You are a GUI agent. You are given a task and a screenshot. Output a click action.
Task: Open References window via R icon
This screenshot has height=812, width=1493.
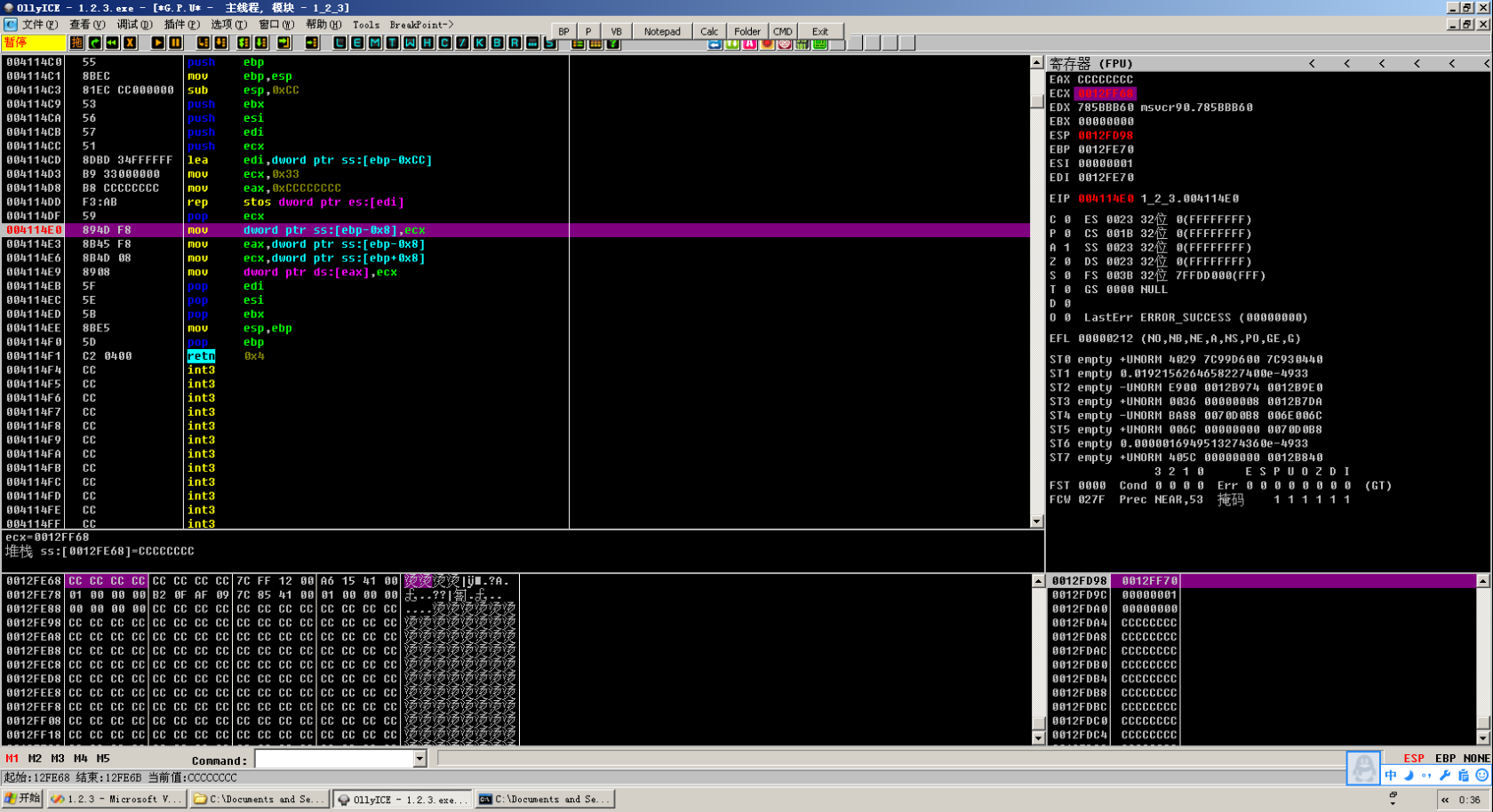click(x=515, y=43)
